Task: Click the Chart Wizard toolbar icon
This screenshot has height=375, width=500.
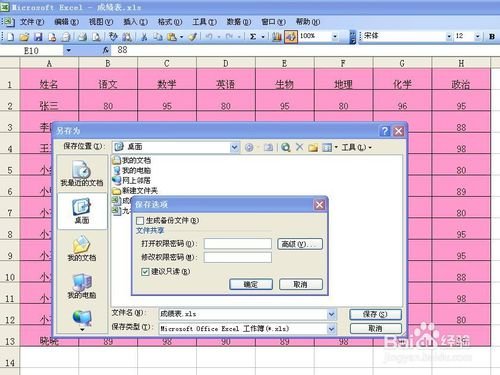Action: [x=276, y=37]
